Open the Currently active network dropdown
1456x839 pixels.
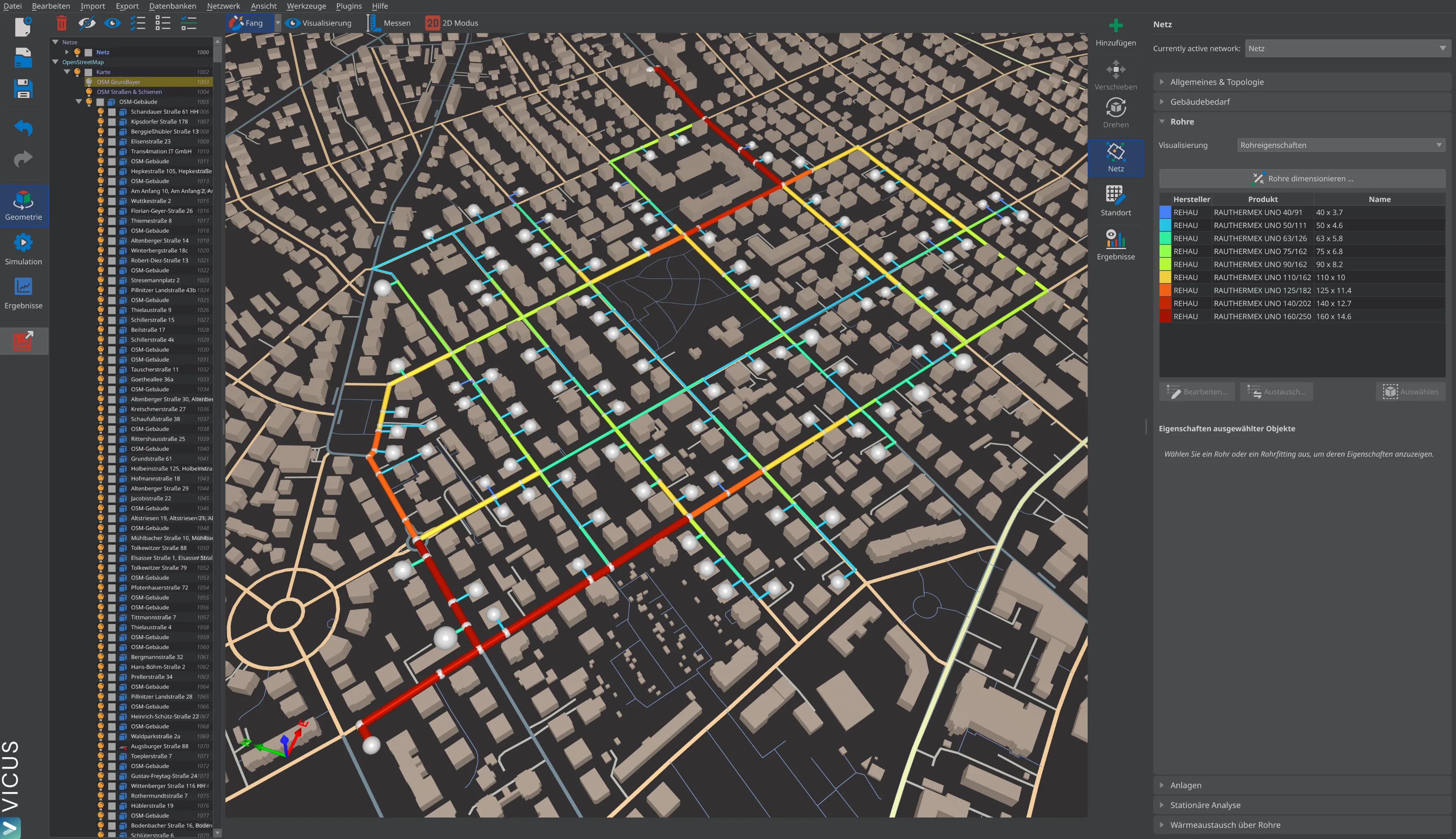(1347, 48)
